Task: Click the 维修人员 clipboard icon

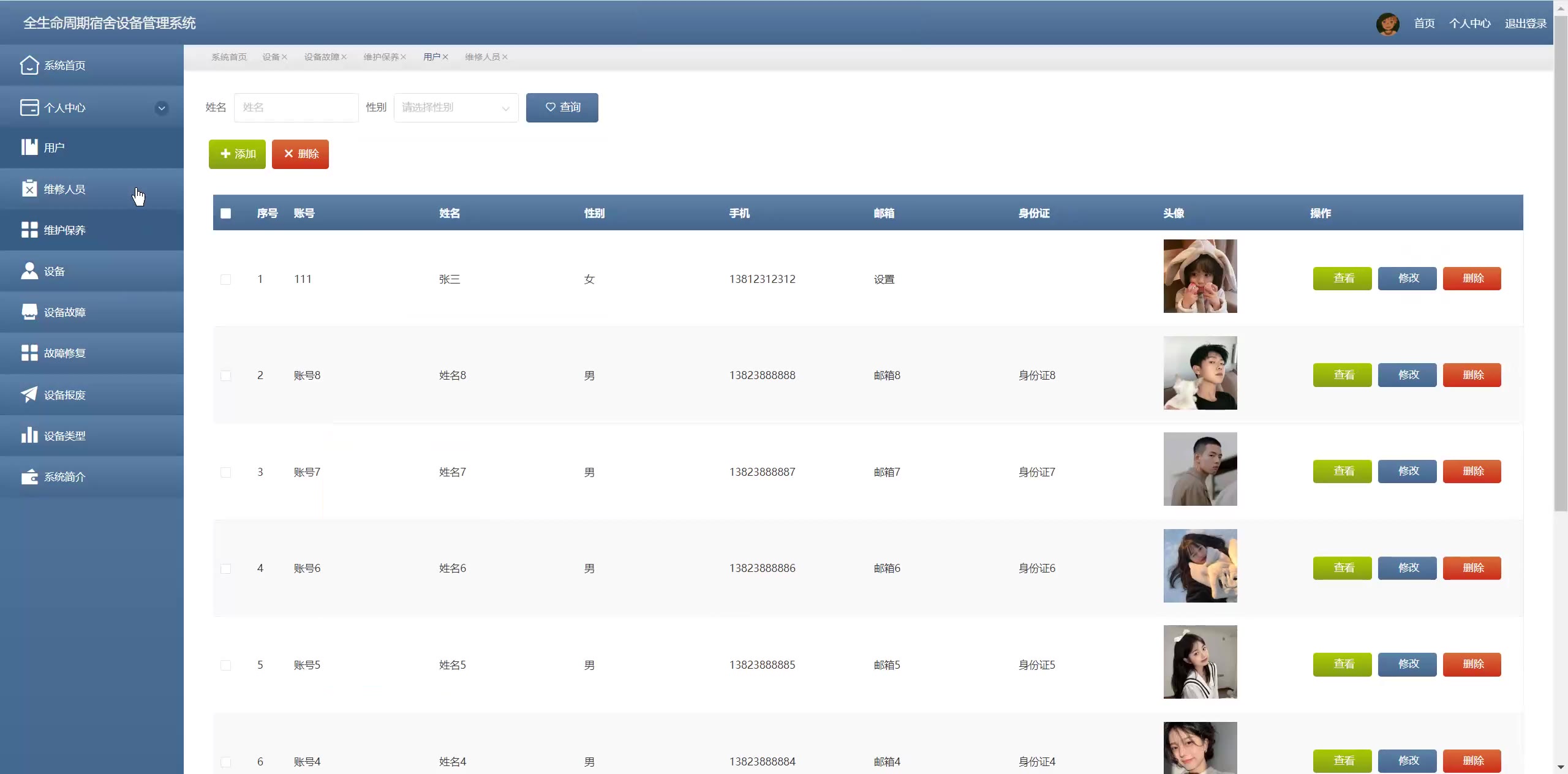Action: [29, 189]
